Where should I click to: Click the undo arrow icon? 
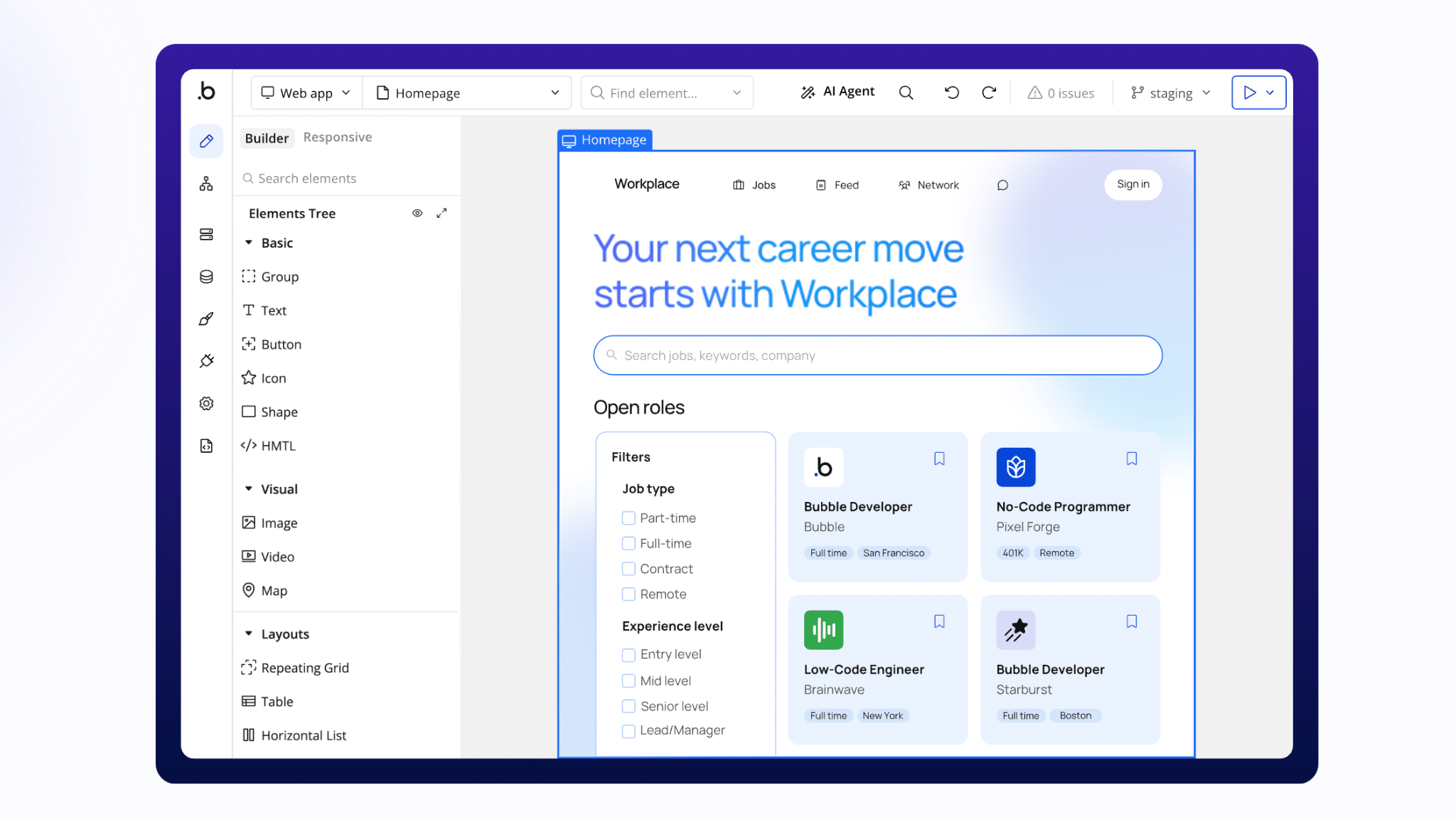click(951, 92)
